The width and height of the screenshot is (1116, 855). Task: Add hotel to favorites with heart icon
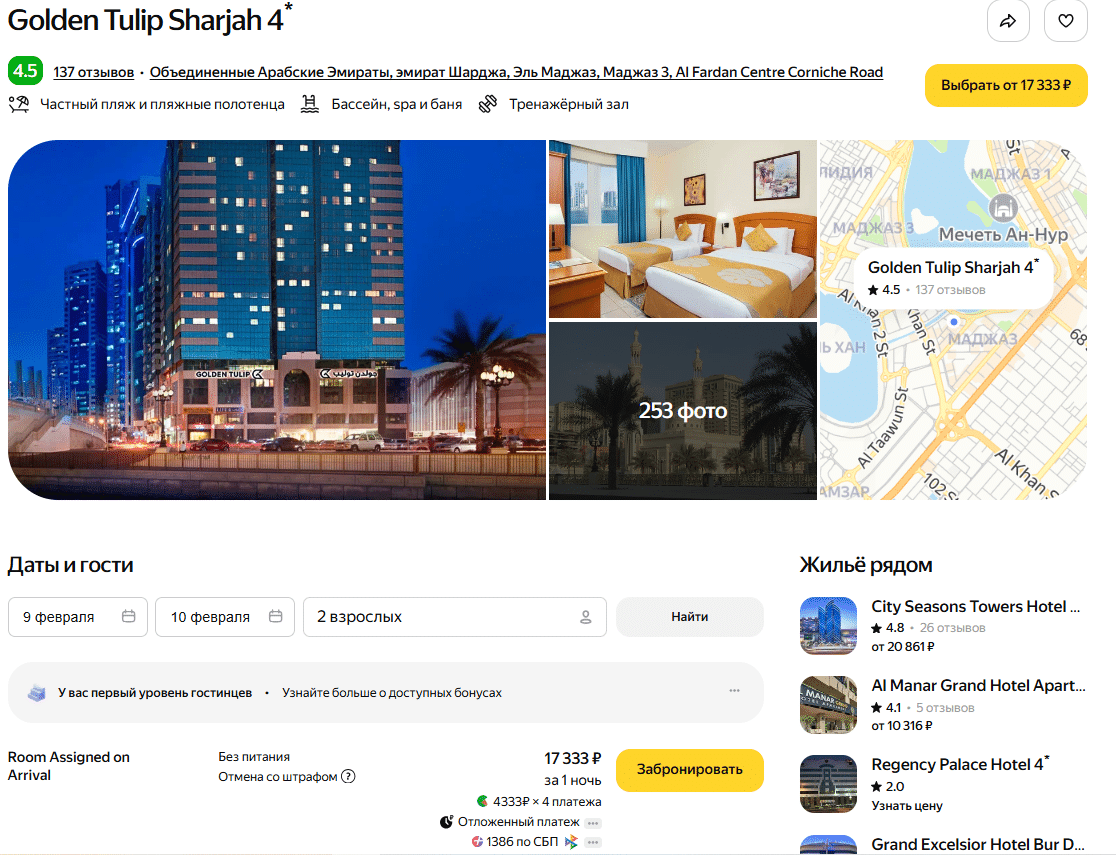coord(1065,21)
